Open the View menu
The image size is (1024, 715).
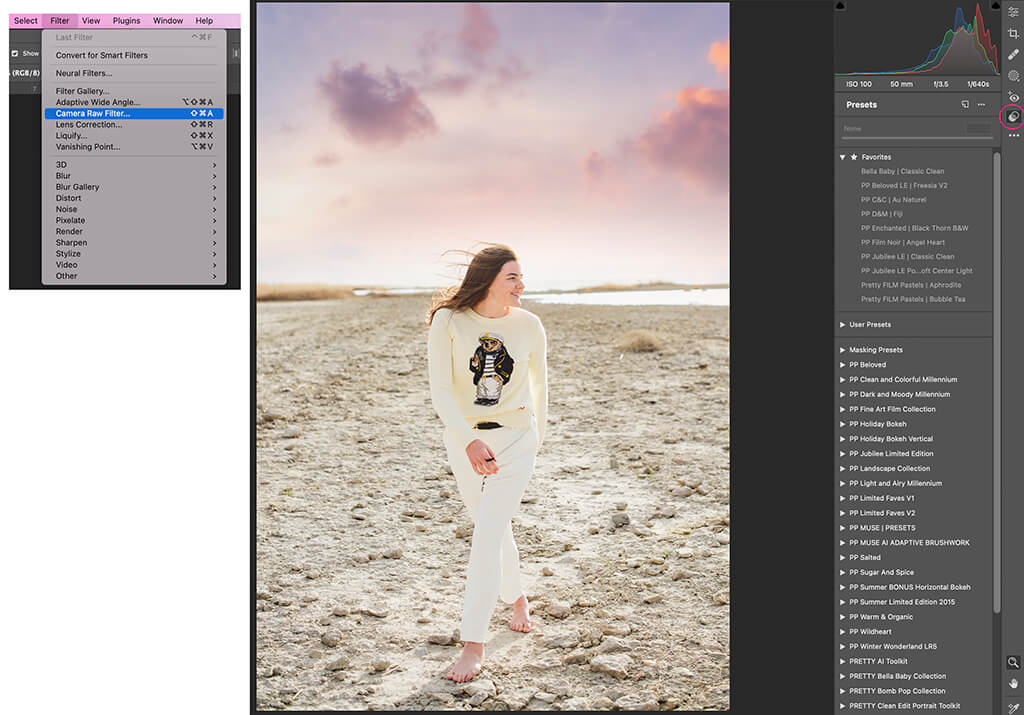click(x=90, y=20)
